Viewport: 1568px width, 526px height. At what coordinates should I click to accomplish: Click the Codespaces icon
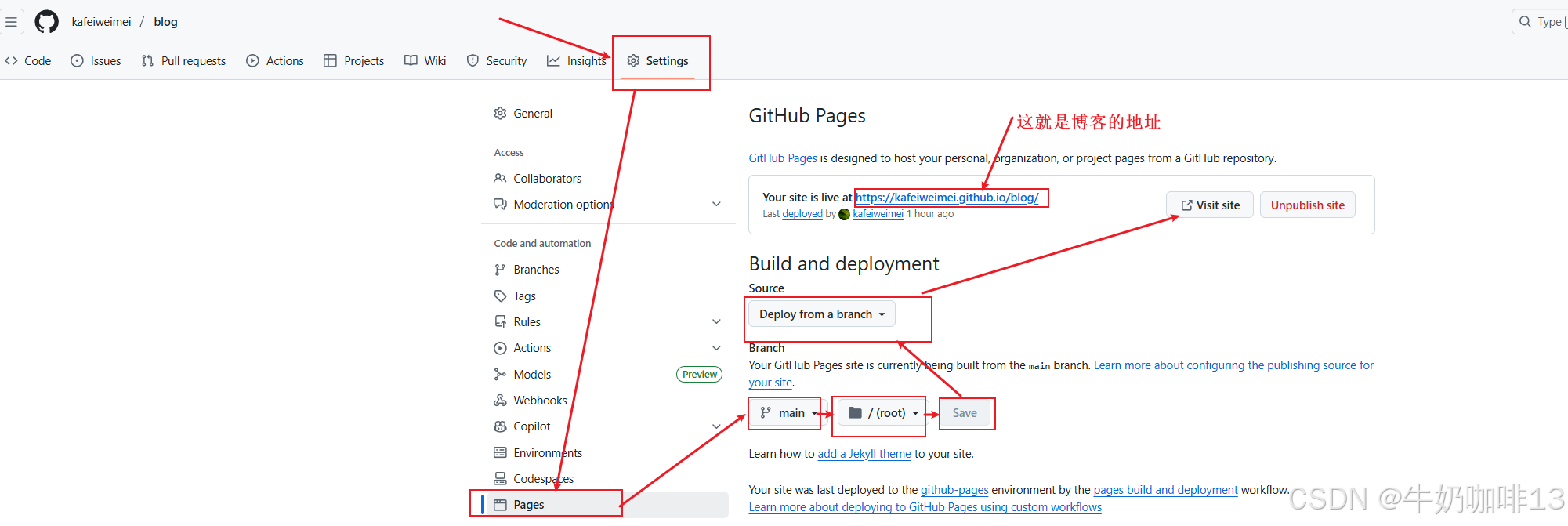[x=500, y=479]
